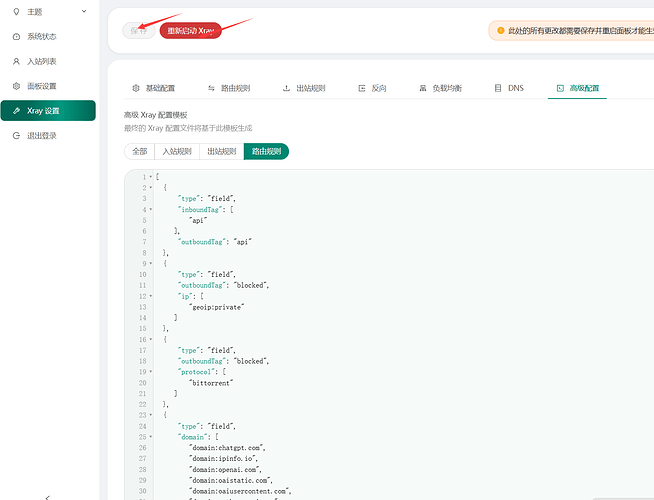Viewport: 654px width, 500px height.
Task: Select 出站规则 template filter option
Action: tap(221, 151)
